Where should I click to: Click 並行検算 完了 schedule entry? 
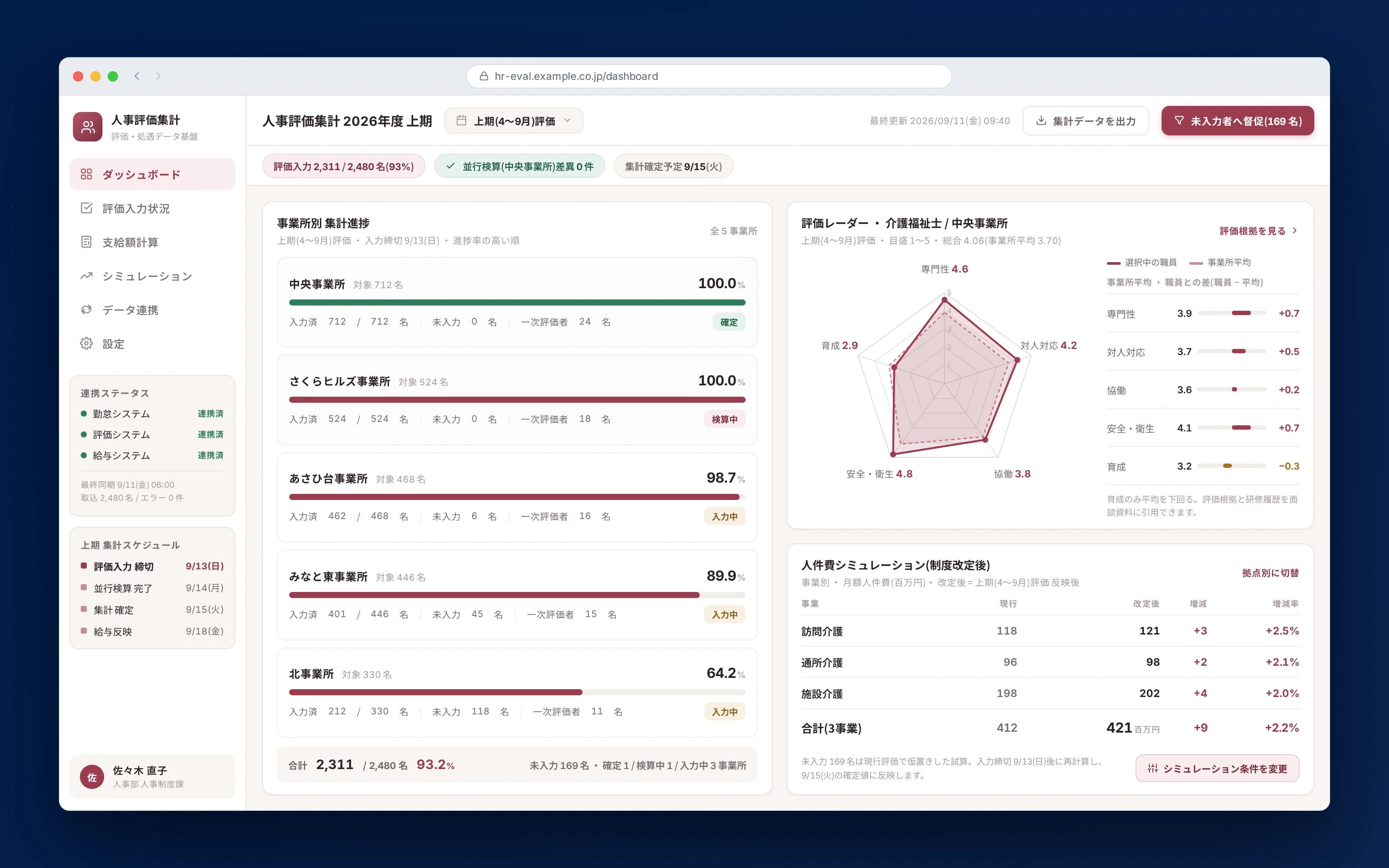point(152,588)
